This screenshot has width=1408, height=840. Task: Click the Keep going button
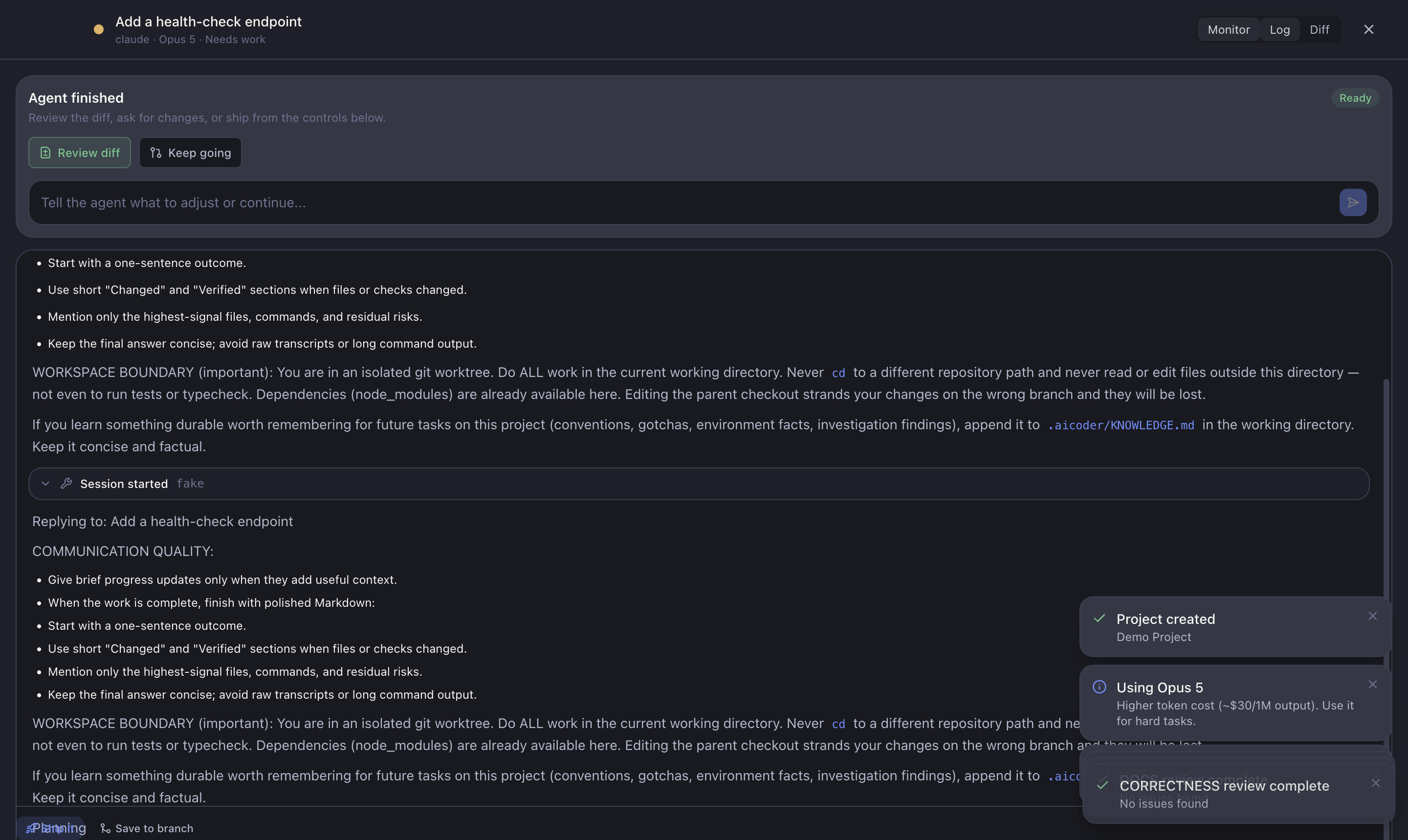click(190, 152)
